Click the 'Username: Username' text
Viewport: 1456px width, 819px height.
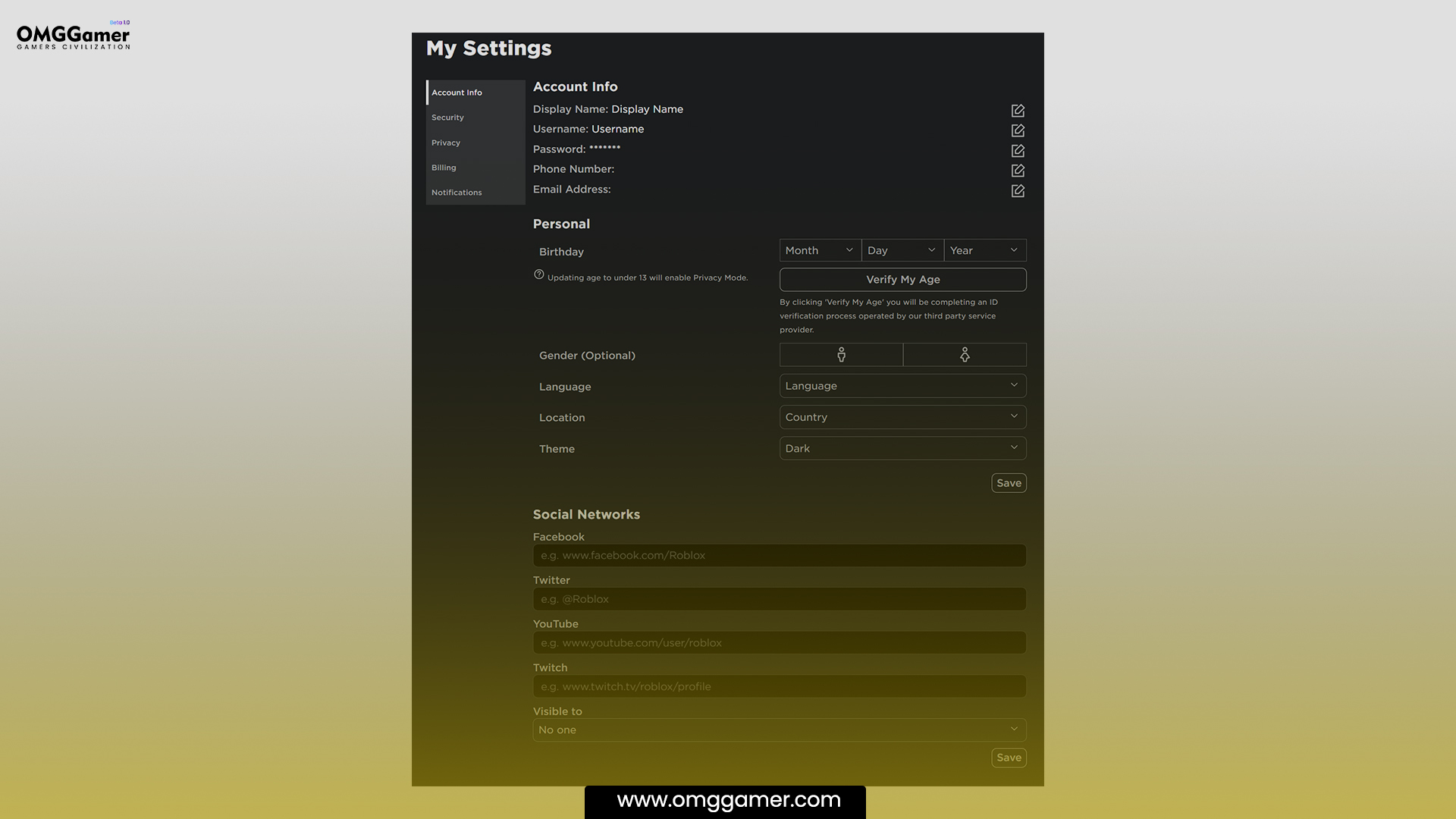tap(588, 129)
